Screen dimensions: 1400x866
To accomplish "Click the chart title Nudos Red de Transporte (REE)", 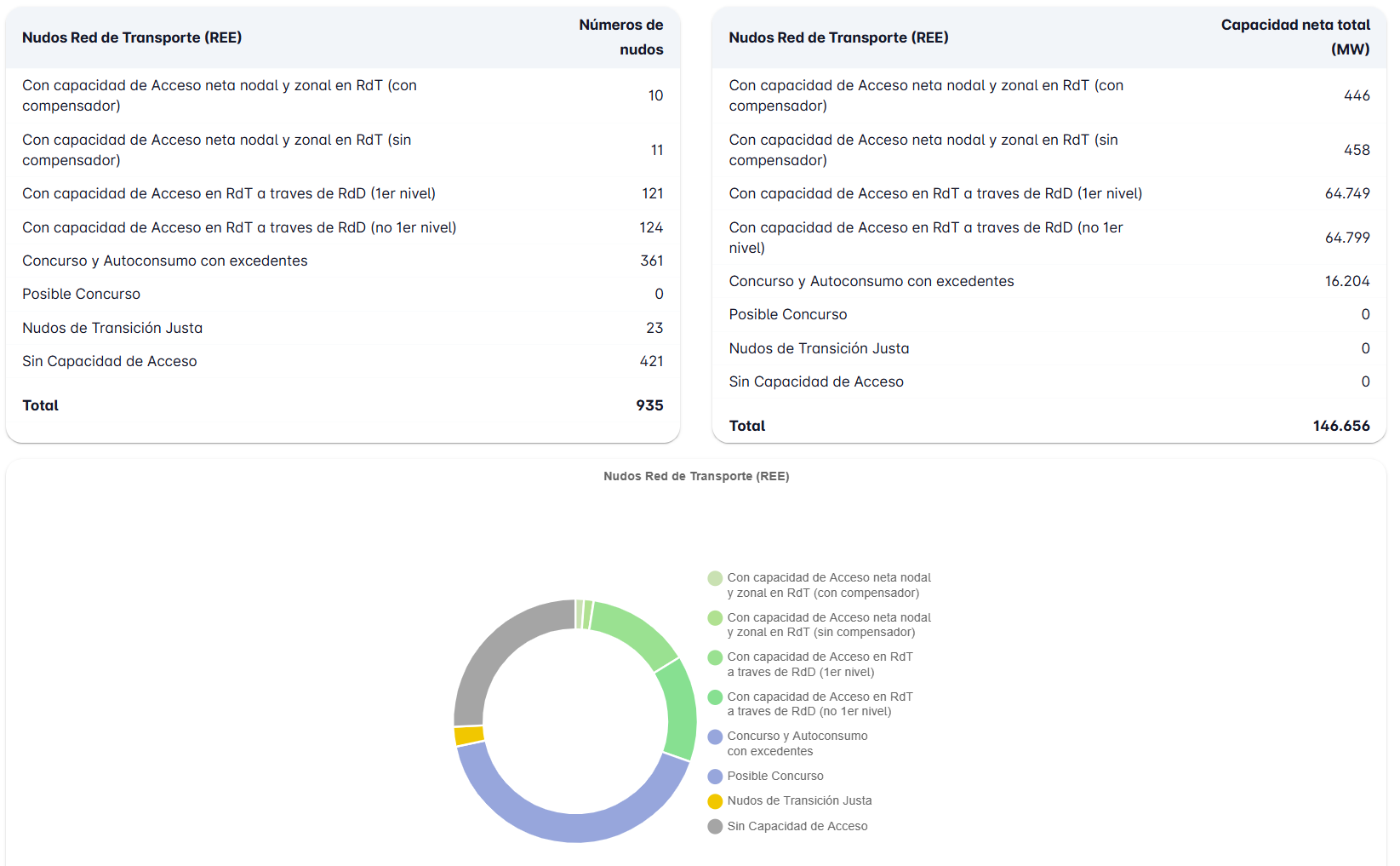I will (x=696, y=477).
